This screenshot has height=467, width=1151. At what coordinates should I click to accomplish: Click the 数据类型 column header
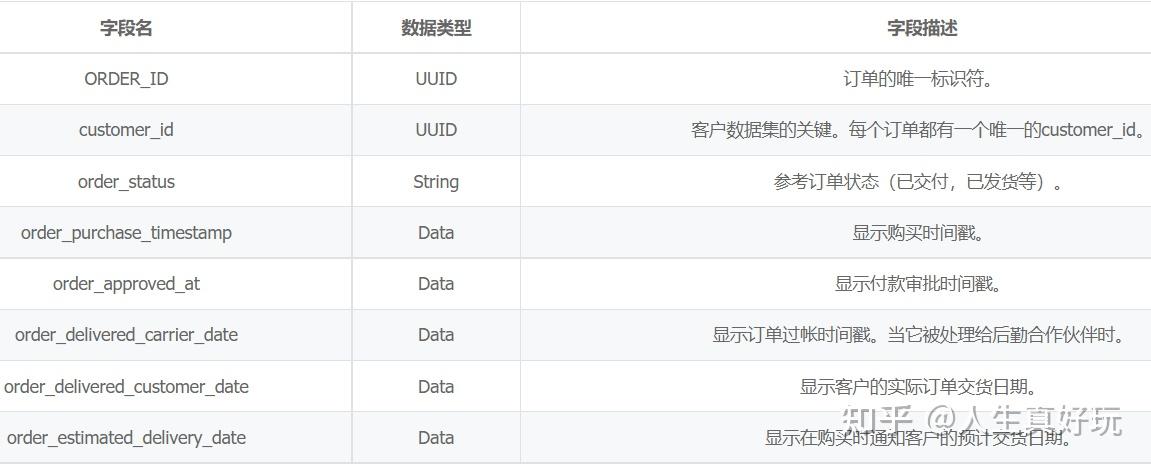436,28
